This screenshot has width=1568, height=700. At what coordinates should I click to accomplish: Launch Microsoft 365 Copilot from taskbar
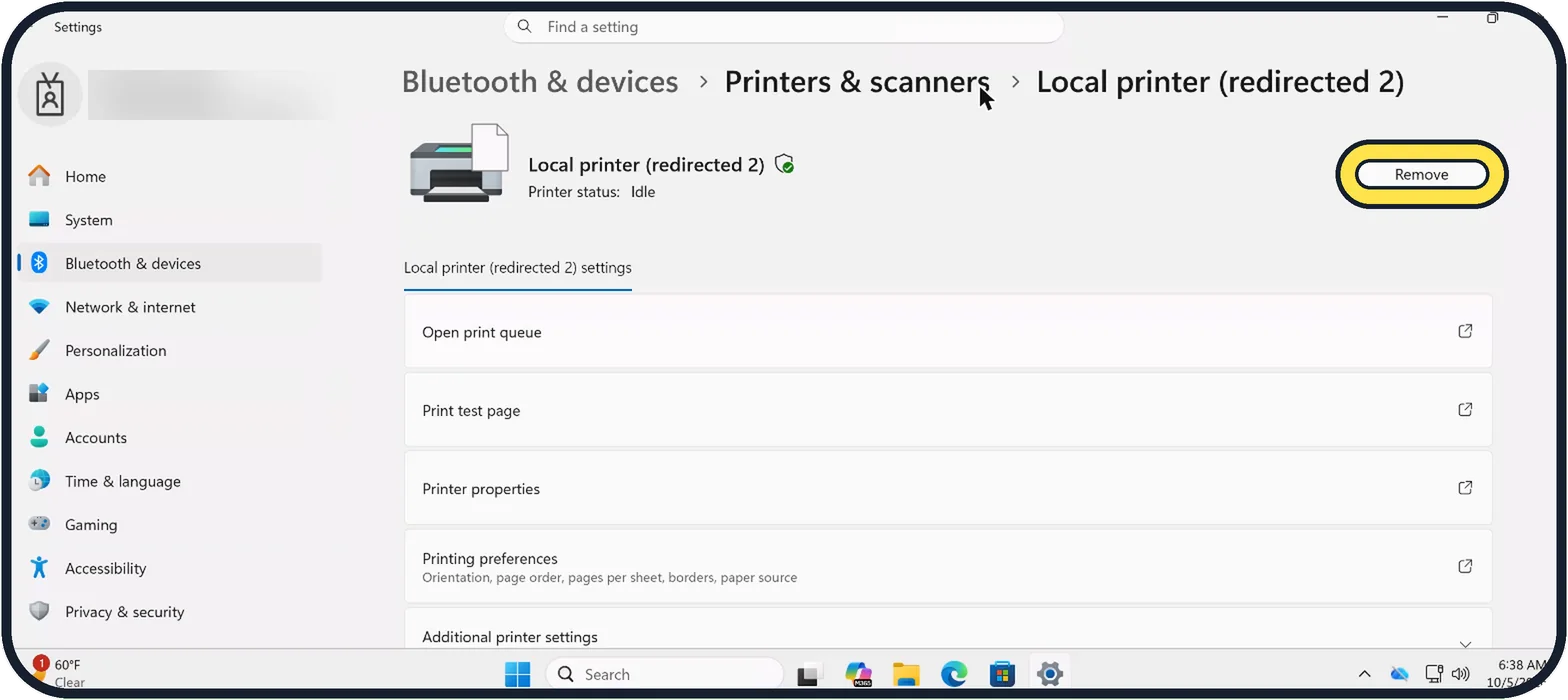[858, 674]
